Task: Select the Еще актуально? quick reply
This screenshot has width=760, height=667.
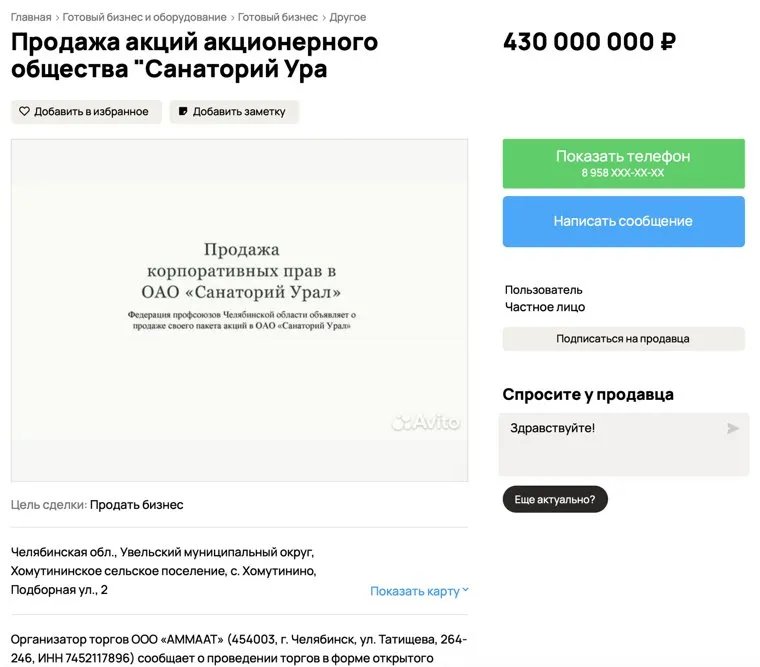Action: [555, 499]
